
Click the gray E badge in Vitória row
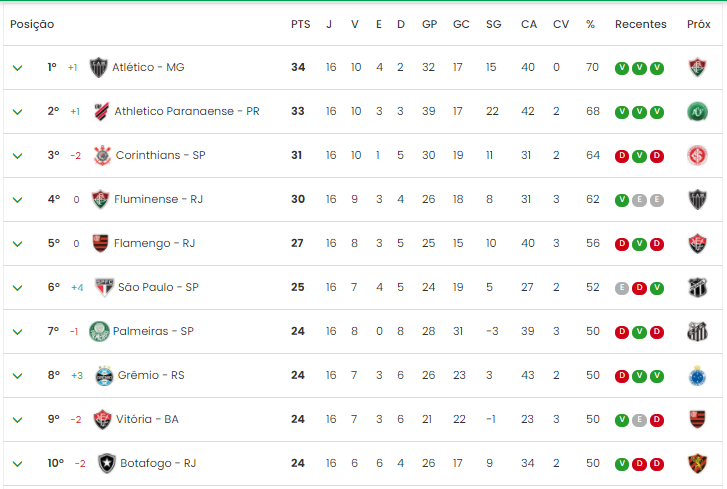pos(639,420)
